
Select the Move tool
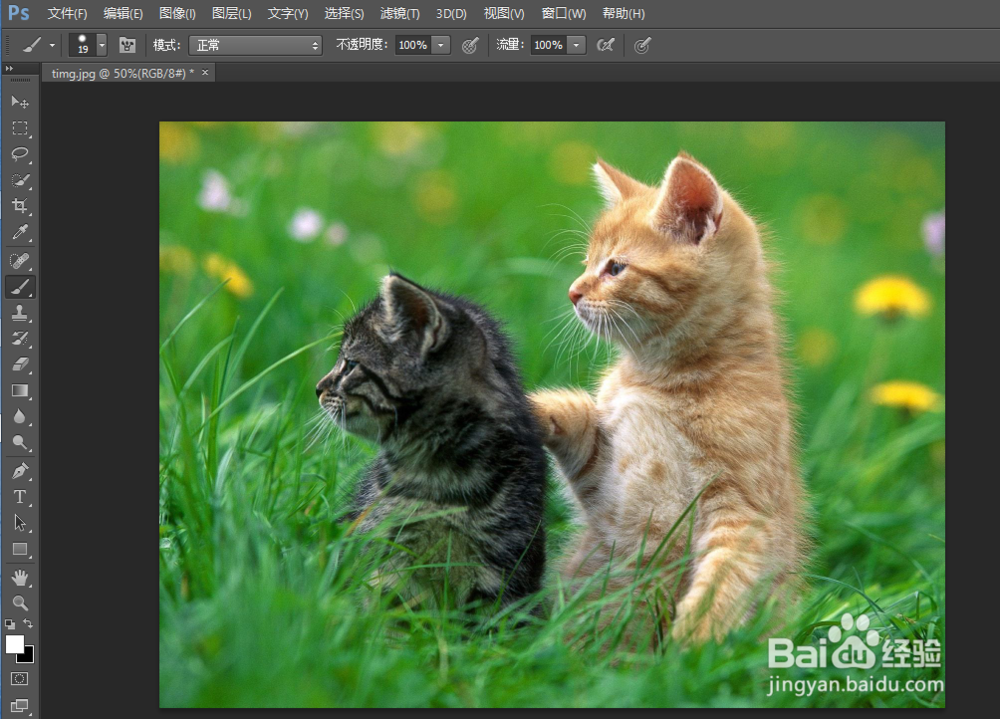click(x=20, y=102)
